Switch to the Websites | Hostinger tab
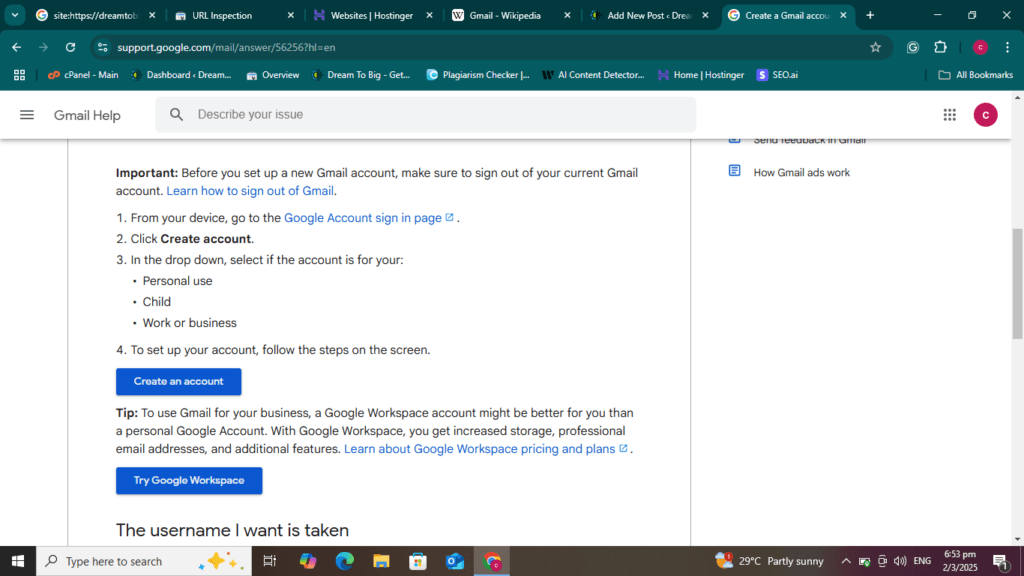Screen dimensions: 1024x576 click(372, 15)
